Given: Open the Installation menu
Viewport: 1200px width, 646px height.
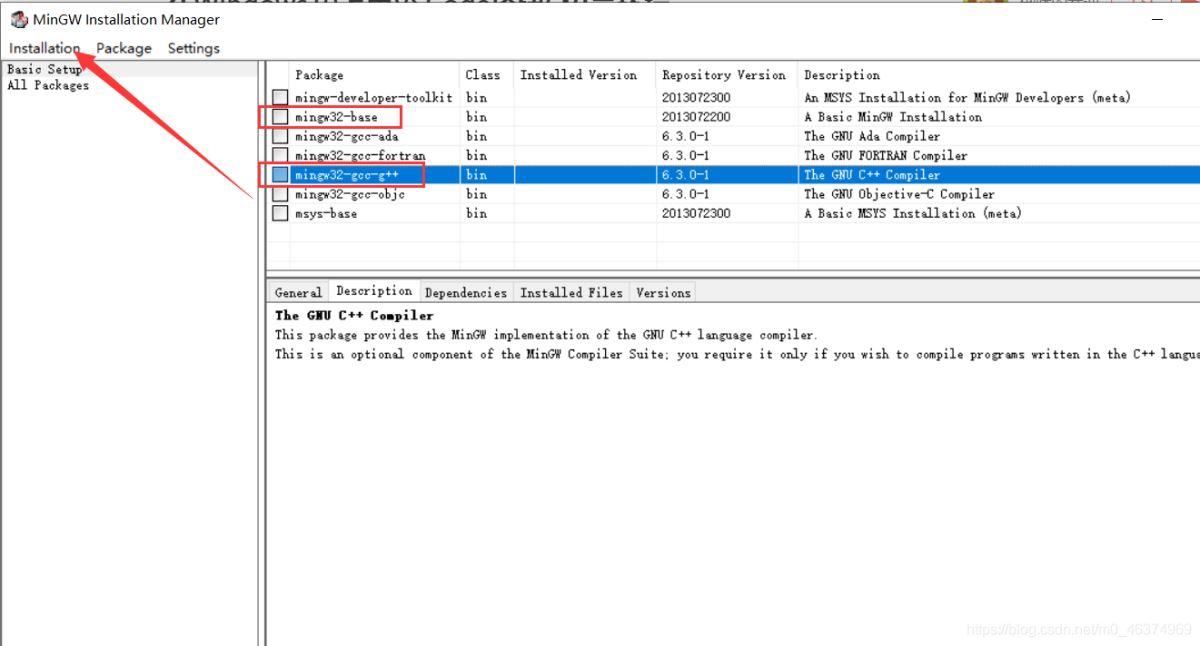Looking at the screenshot, I should [x=45, y=48].
